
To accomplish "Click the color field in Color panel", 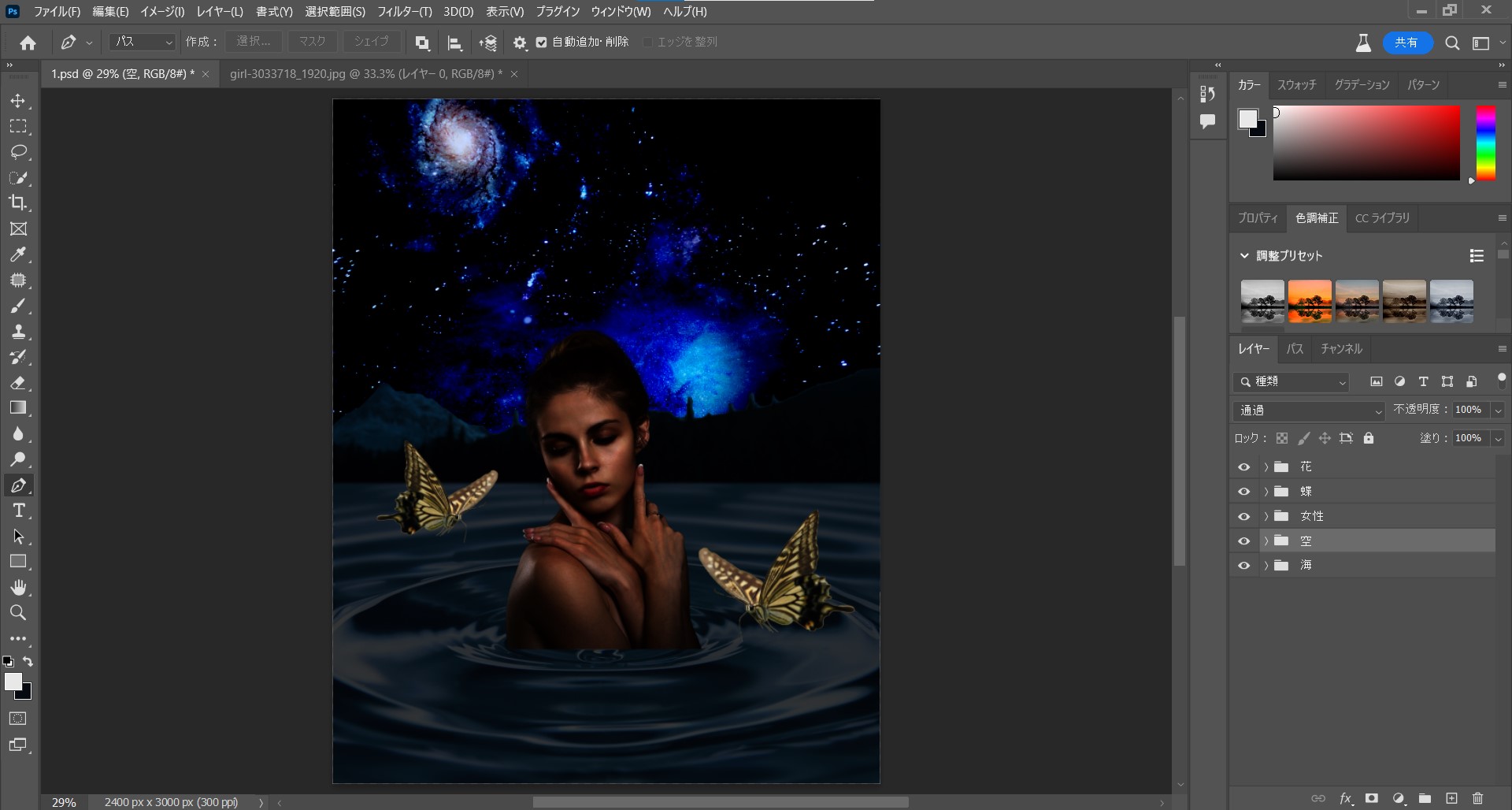I will click(1366, 143).
